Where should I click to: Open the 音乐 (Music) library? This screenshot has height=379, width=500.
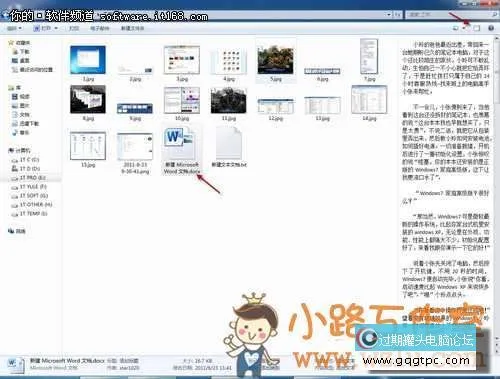21,133
